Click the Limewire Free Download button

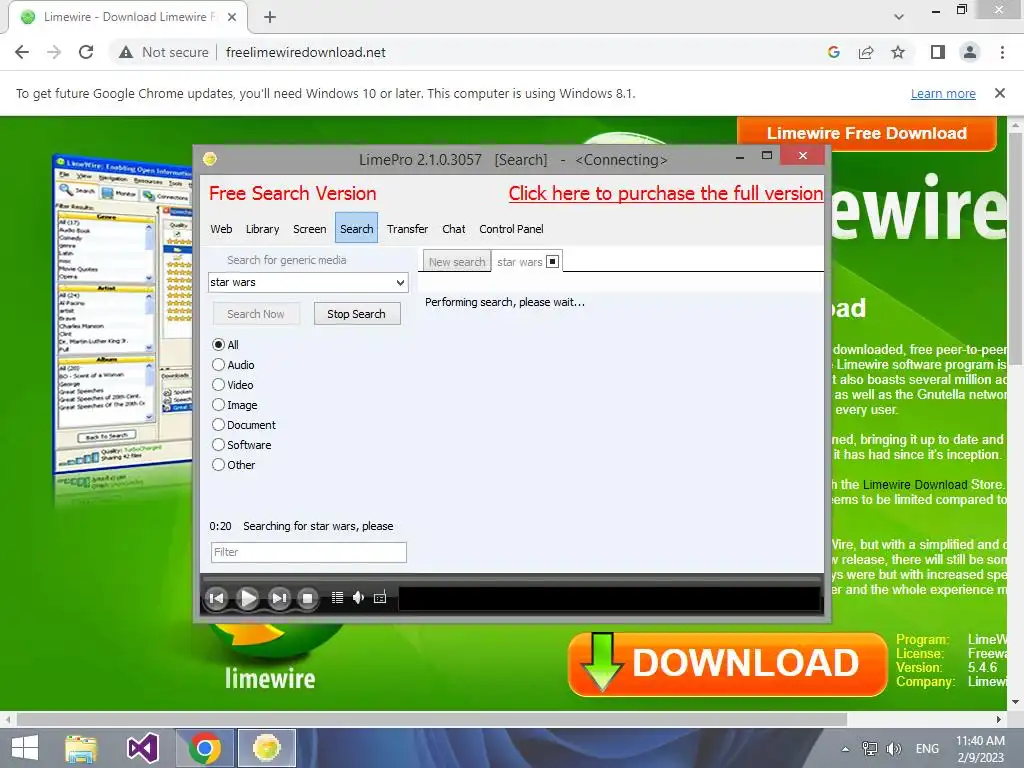point(867,133)
